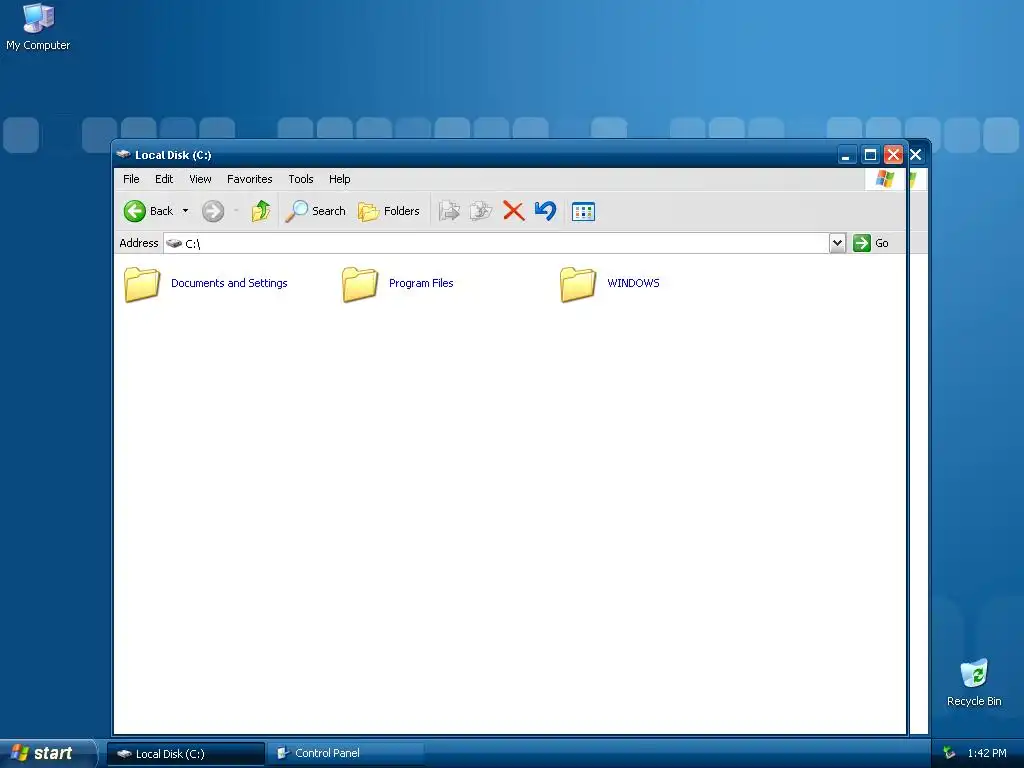Image resolution: width=1024 pixels, height=768 pixels.
Task: Click the drive icon in the title bar
Action: tap(123, 155)
